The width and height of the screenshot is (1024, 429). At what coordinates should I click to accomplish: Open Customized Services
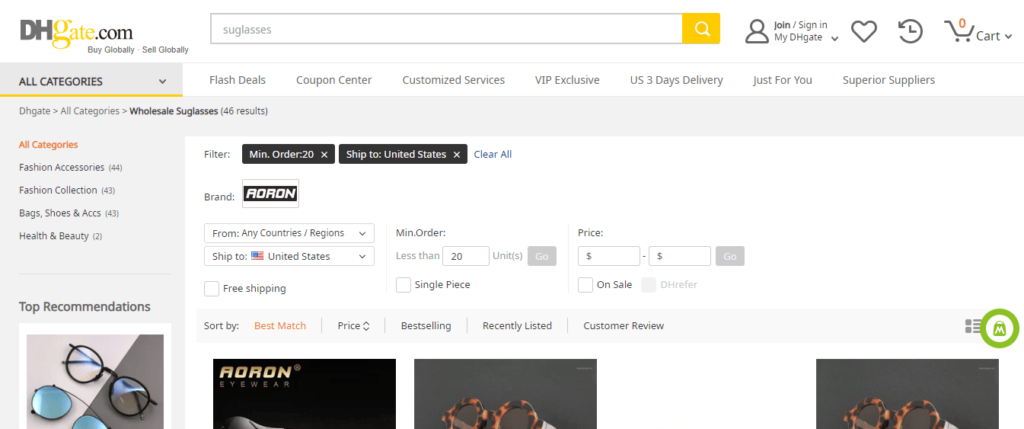(453, 80)
